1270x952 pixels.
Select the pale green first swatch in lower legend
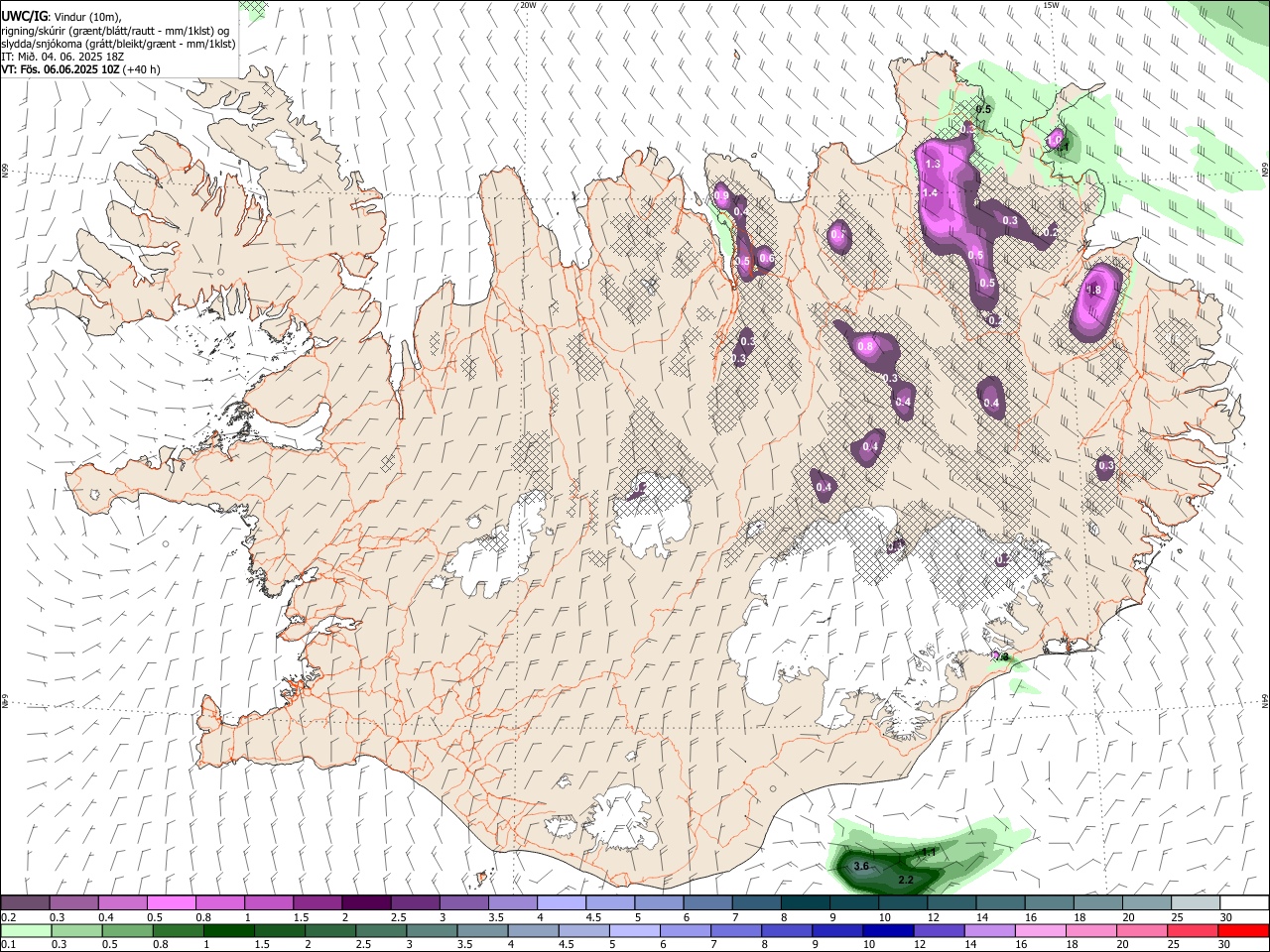pos(26,930)
